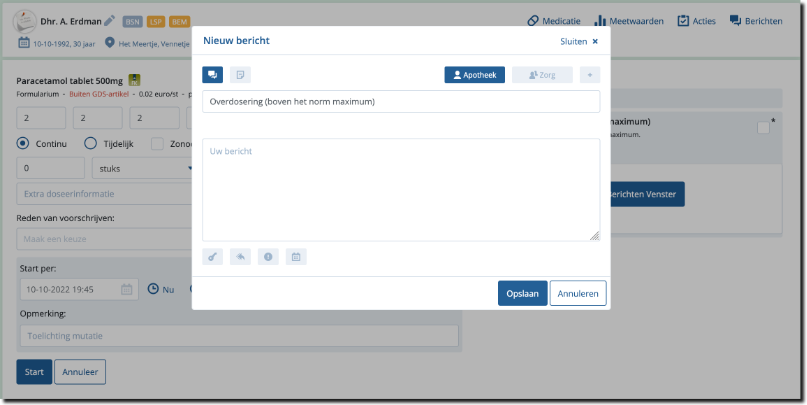Click into the Uw bericht text area
This screenshot has width=807, height=405.
[400, 190]
